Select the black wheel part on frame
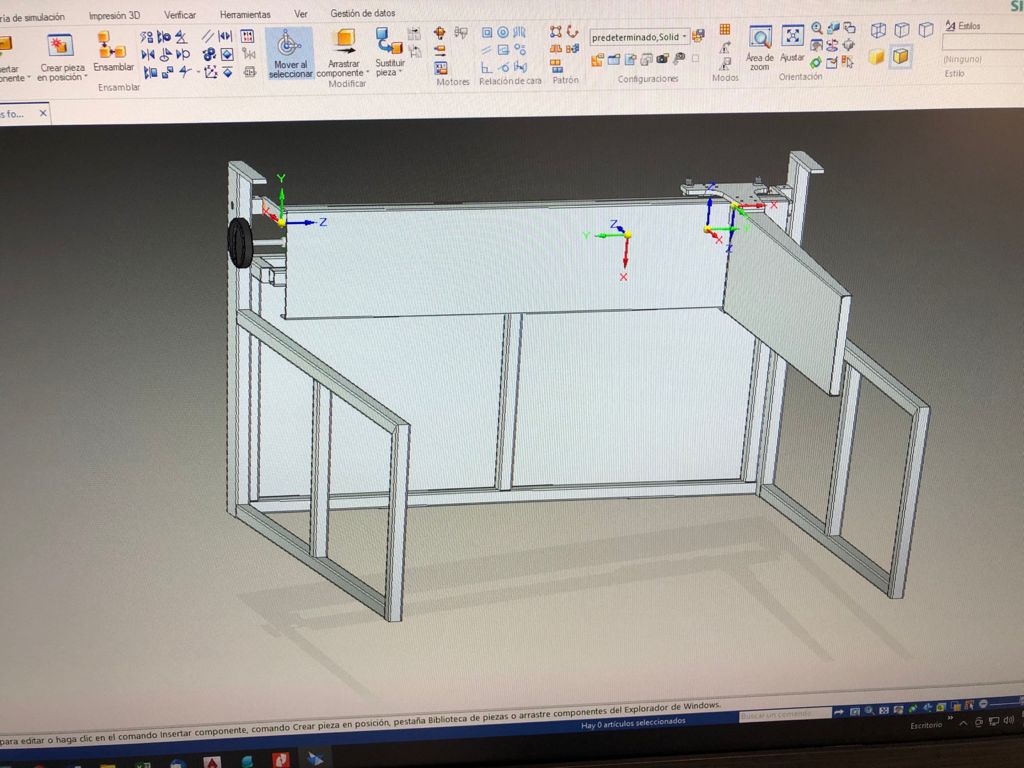1024x768 pixels. (240, 242)
